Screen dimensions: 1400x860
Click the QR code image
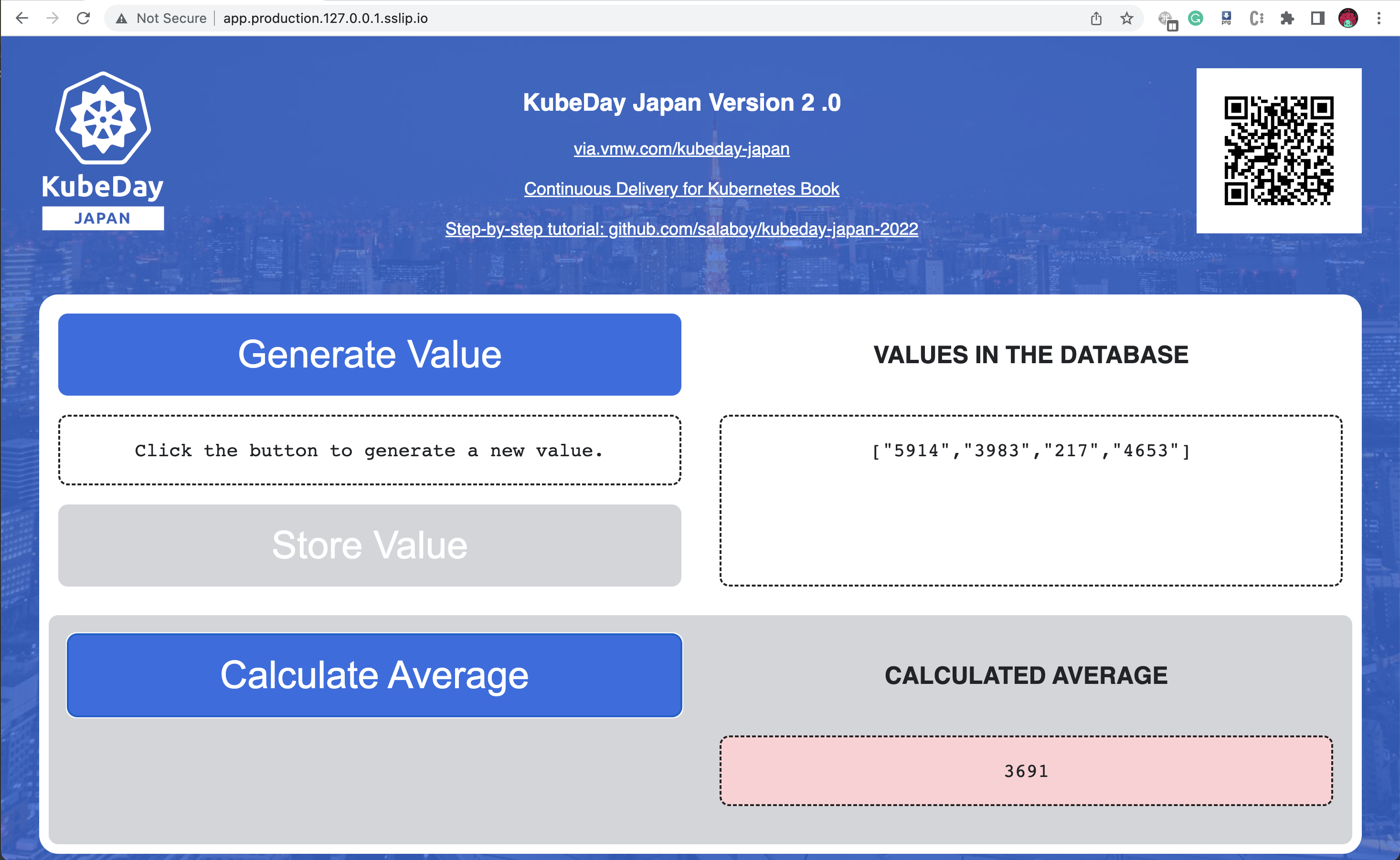coord(1278,151)
